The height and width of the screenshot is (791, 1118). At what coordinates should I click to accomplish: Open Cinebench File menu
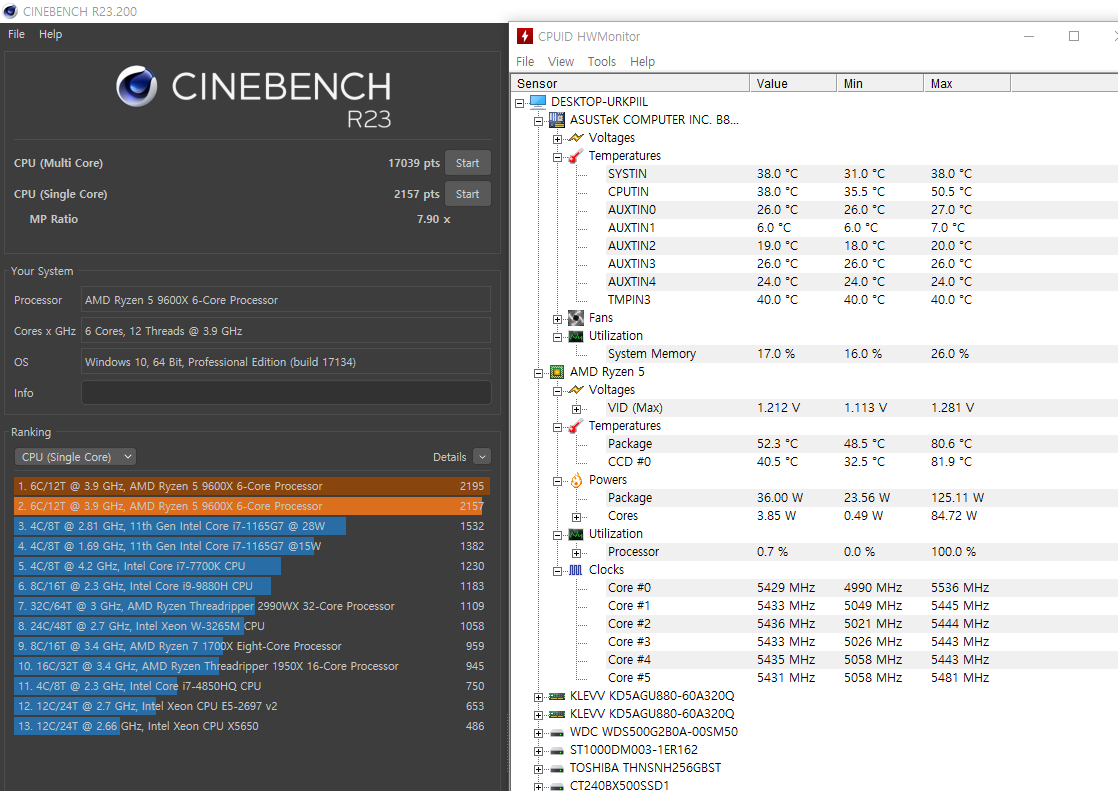pos(16,34)
